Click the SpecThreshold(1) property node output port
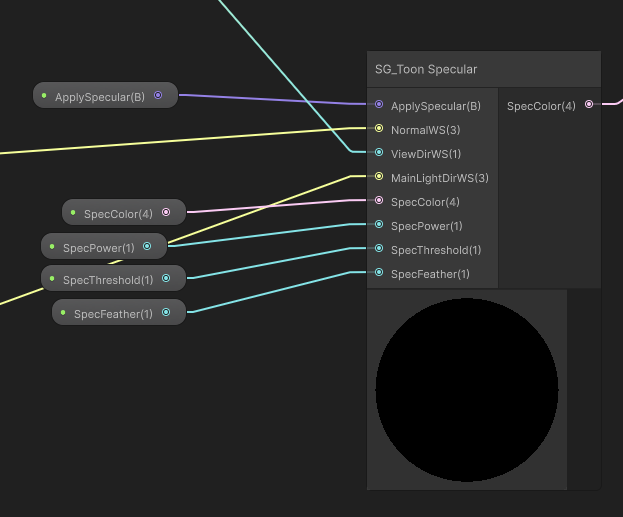The image size is (623, 517). 166,278
